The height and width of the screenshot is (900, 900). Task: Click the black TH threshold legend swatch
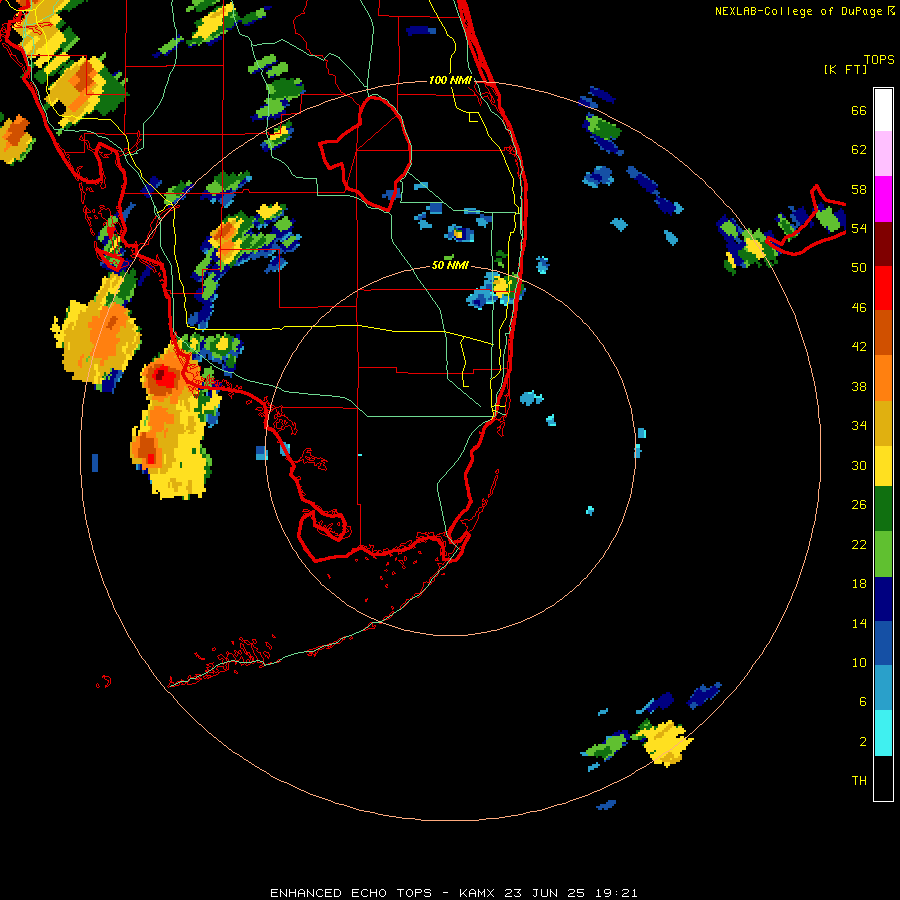coord(883,778)
